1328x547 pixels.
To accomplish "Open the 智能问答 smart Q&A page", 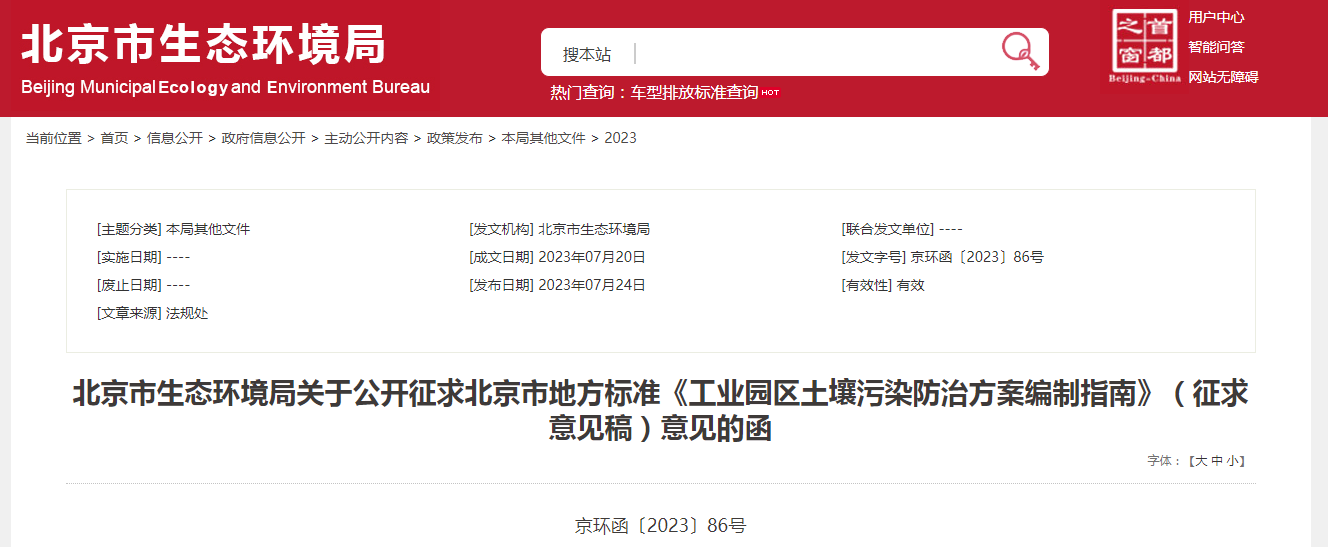I will click(x=1216, y=47).
